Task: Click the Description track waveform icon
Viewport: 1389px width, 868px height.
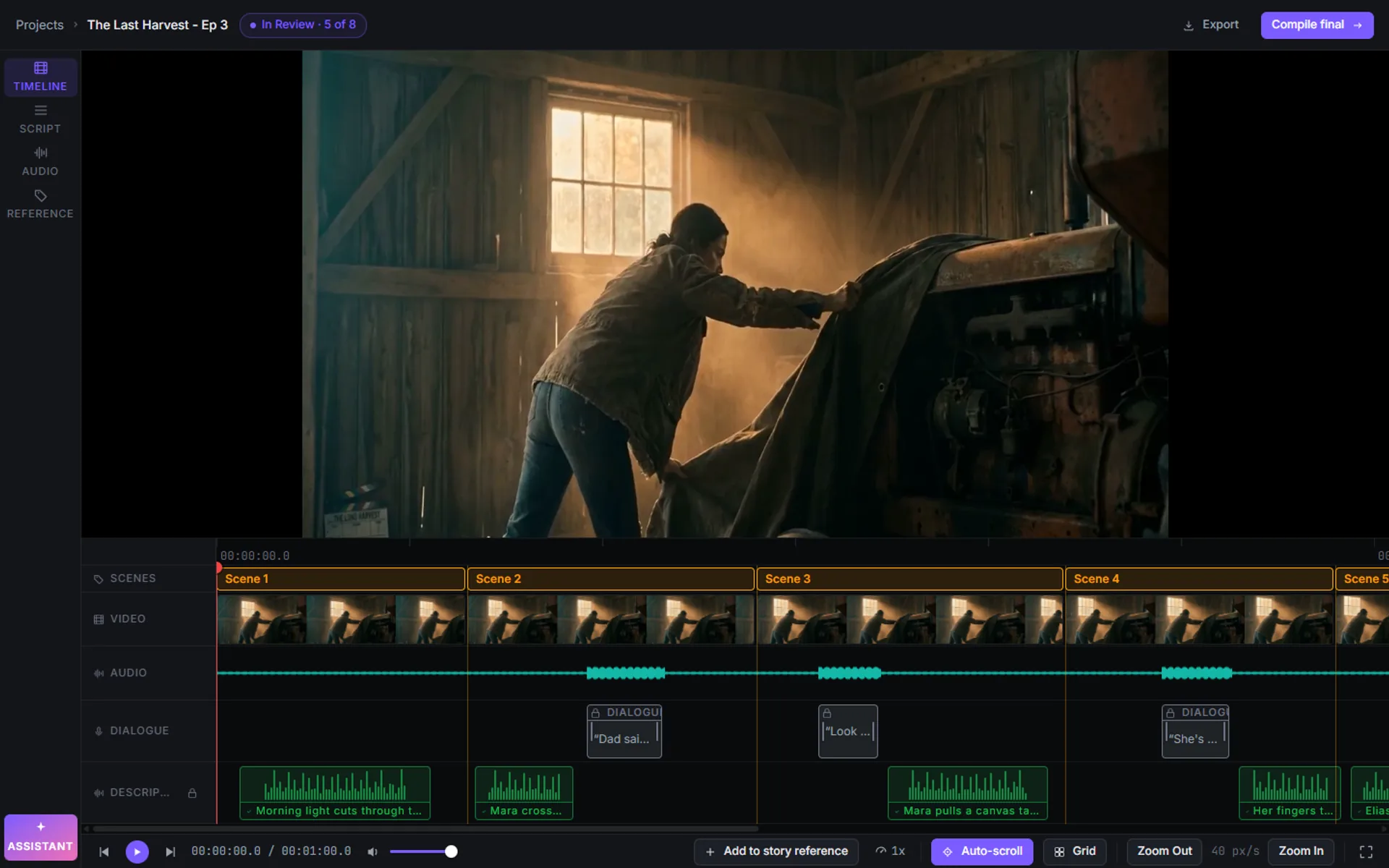Action: (98, 793)
